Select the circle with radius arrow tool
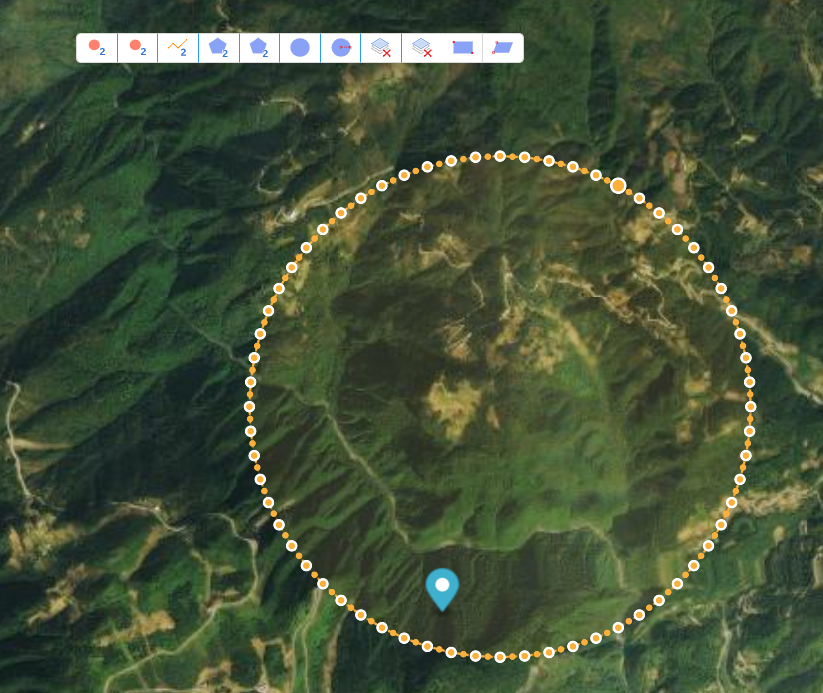This screenshot has width=823, height=693. pos(341,48)
